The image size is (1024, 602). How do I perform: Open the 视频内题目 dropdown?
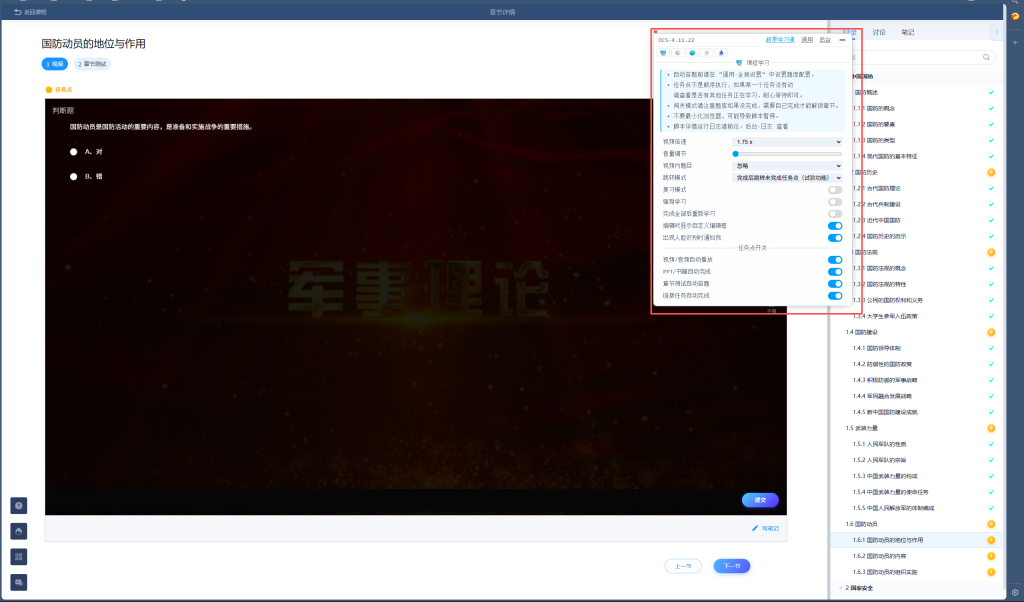(x=787, y=166)
